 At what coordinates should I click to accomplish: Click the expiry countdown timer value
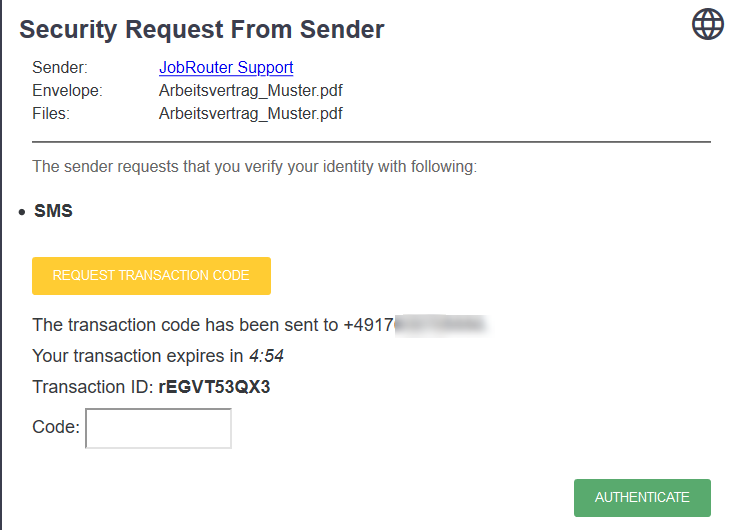[x=267, y=355]
